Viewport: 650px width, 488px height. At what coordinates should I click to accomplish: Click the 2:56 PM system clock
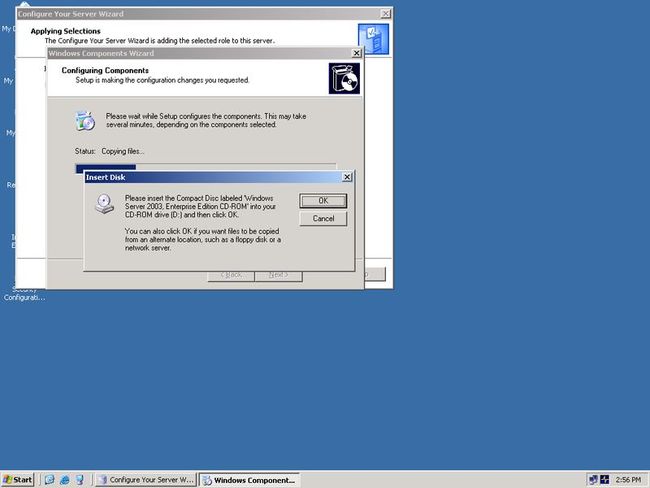[x=628, y=480]
